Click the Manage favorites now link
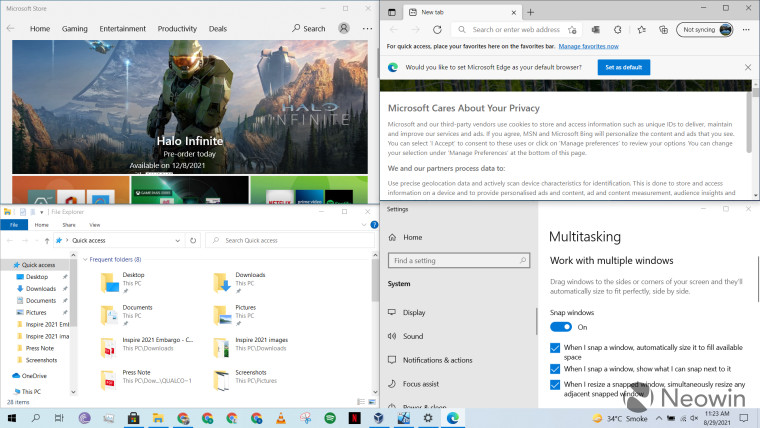This screenshot has height=428, width=760. click(x=588, y=47)
